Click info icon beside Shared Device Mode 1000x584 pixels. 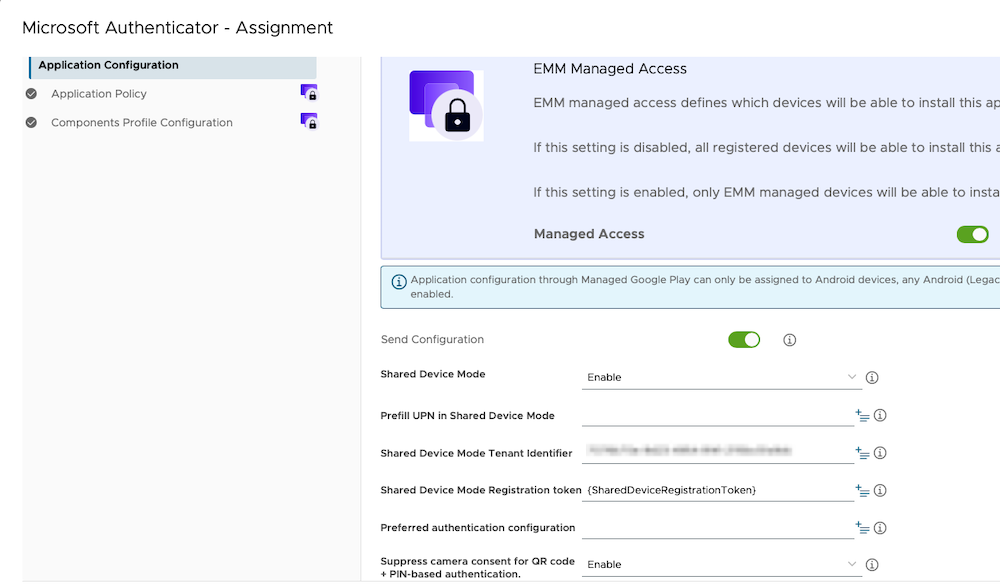[x=872, y=378]
